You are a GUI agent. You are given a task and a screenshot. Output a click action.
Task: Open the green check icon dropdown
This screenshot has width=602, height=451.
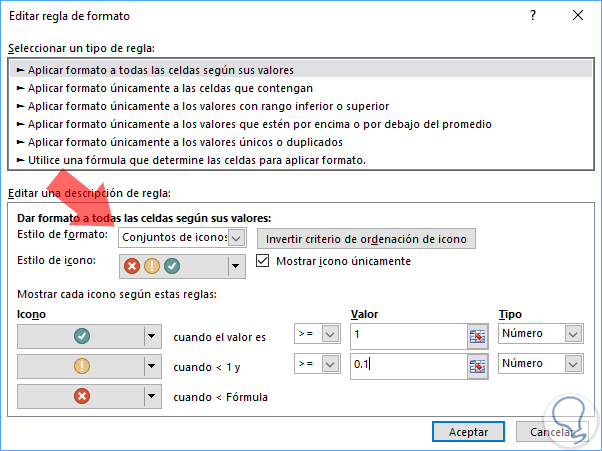(x=152, y=337)
